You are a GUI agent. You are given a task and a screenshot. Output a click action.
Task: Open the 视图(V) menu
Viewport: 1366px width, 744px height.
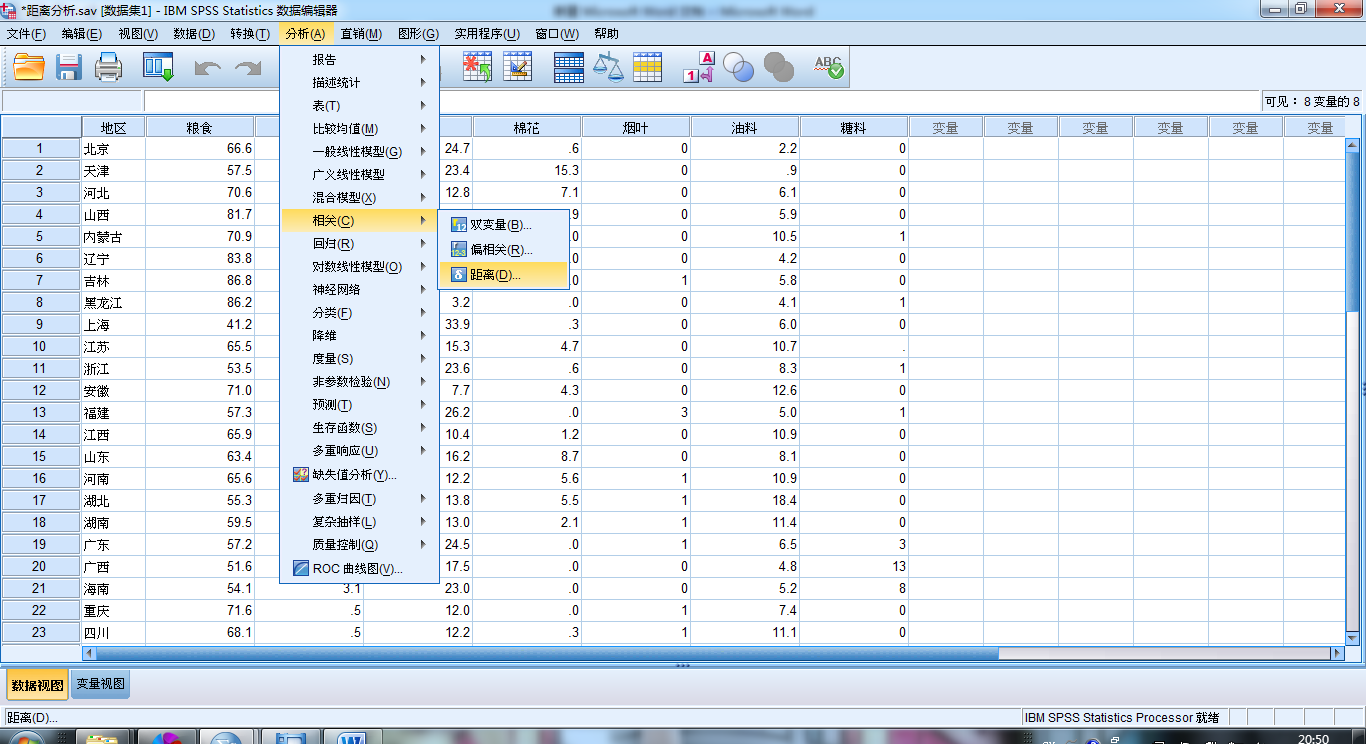pos(138,34)
